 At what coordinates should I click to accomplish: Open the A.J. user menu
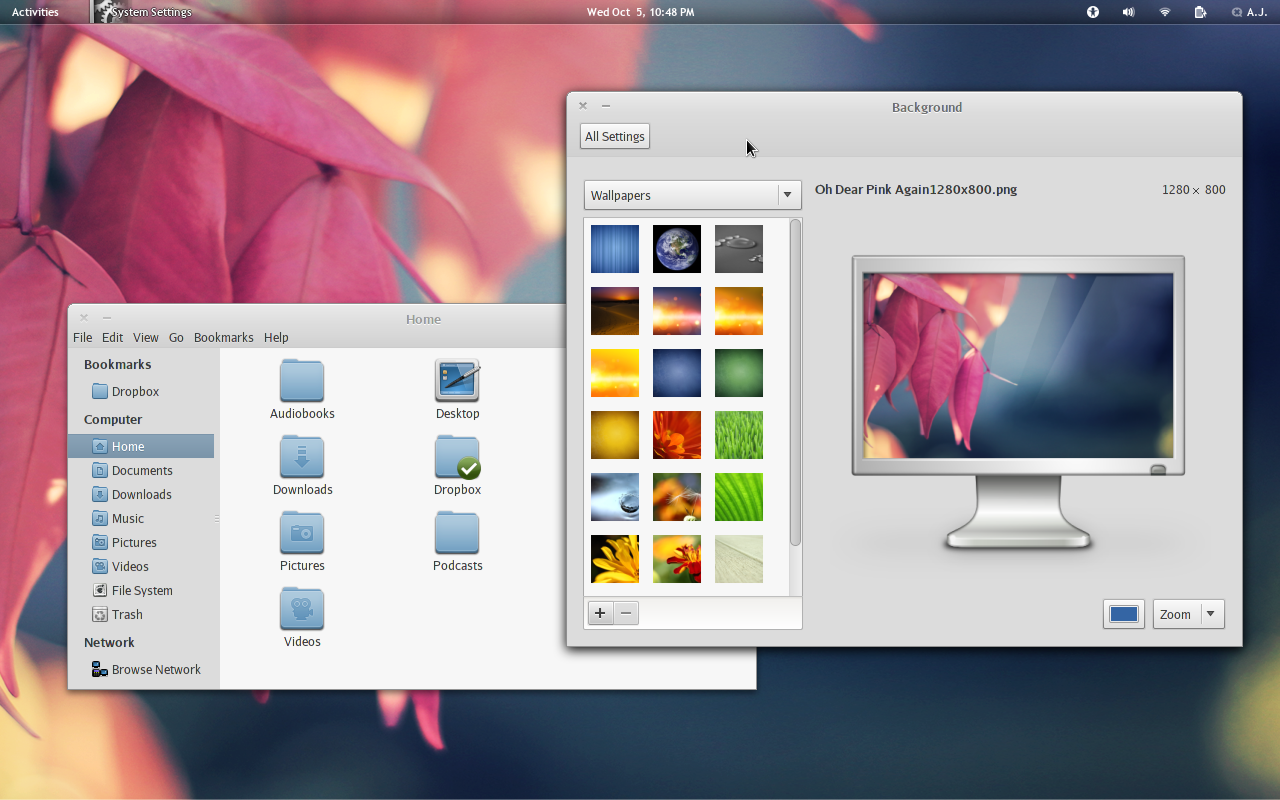point(1250,12)
